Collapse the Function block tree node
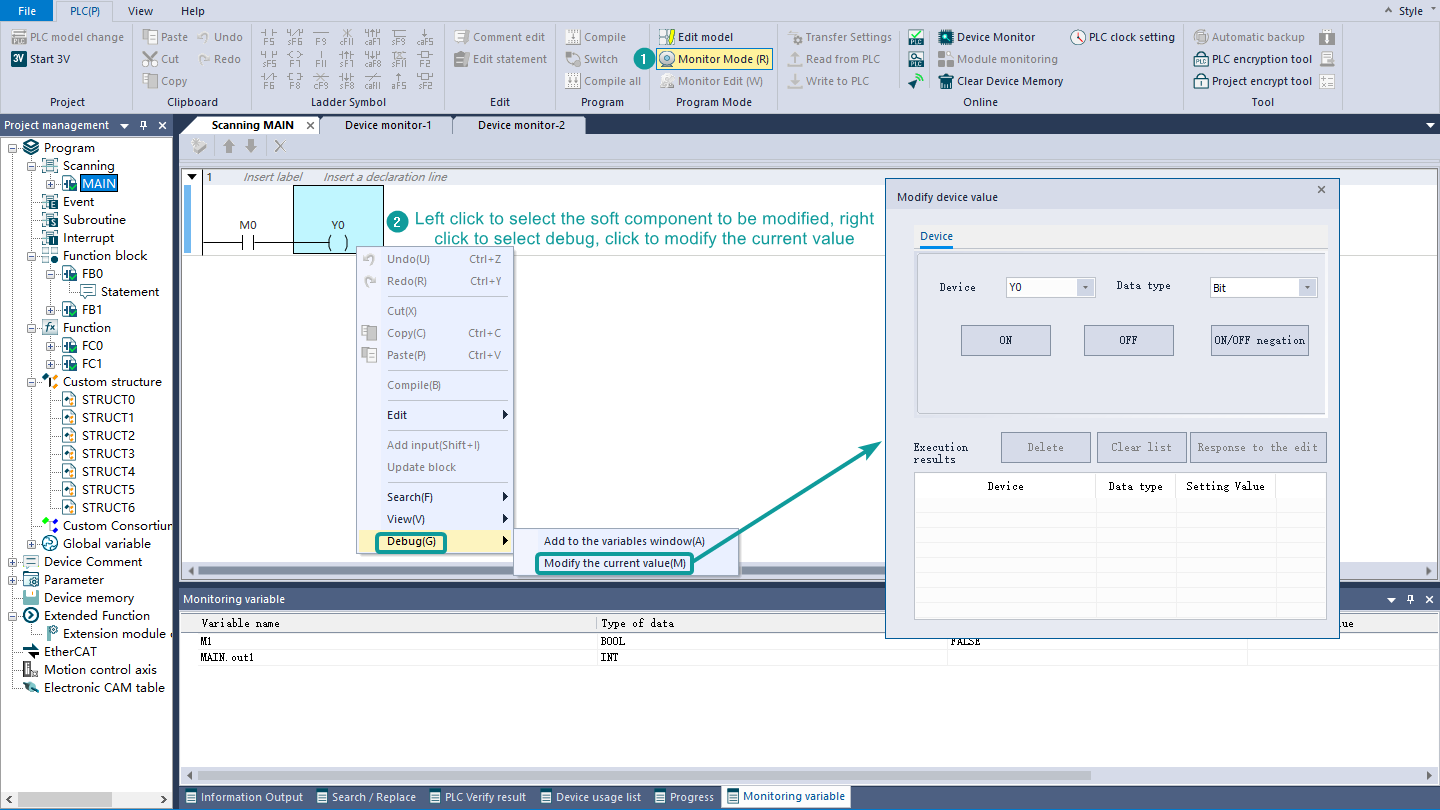 point(32,256)
